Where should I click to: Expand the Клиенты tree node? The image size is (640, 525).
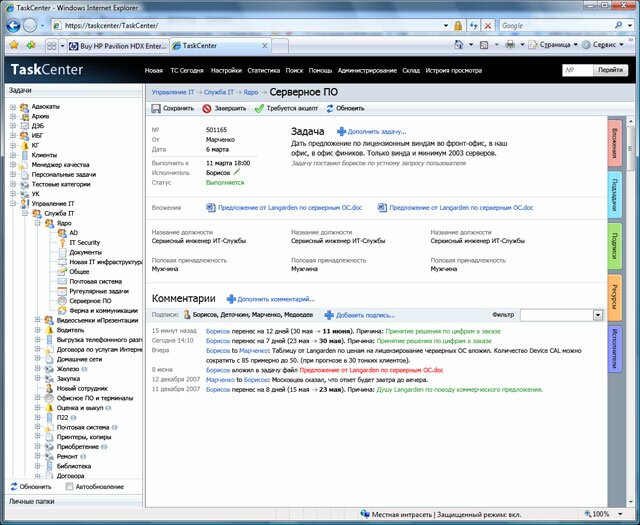click(13, 155)
